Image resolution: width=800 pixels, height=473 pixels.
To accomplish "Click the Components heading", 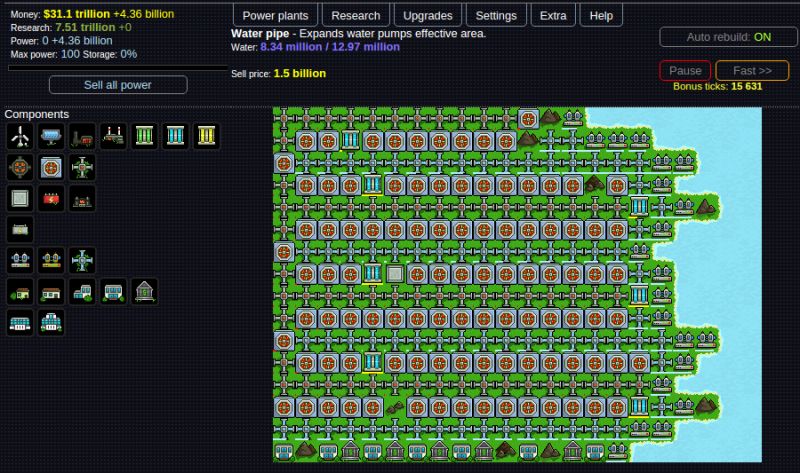I will pyautogui.click(x=37, y=114).
